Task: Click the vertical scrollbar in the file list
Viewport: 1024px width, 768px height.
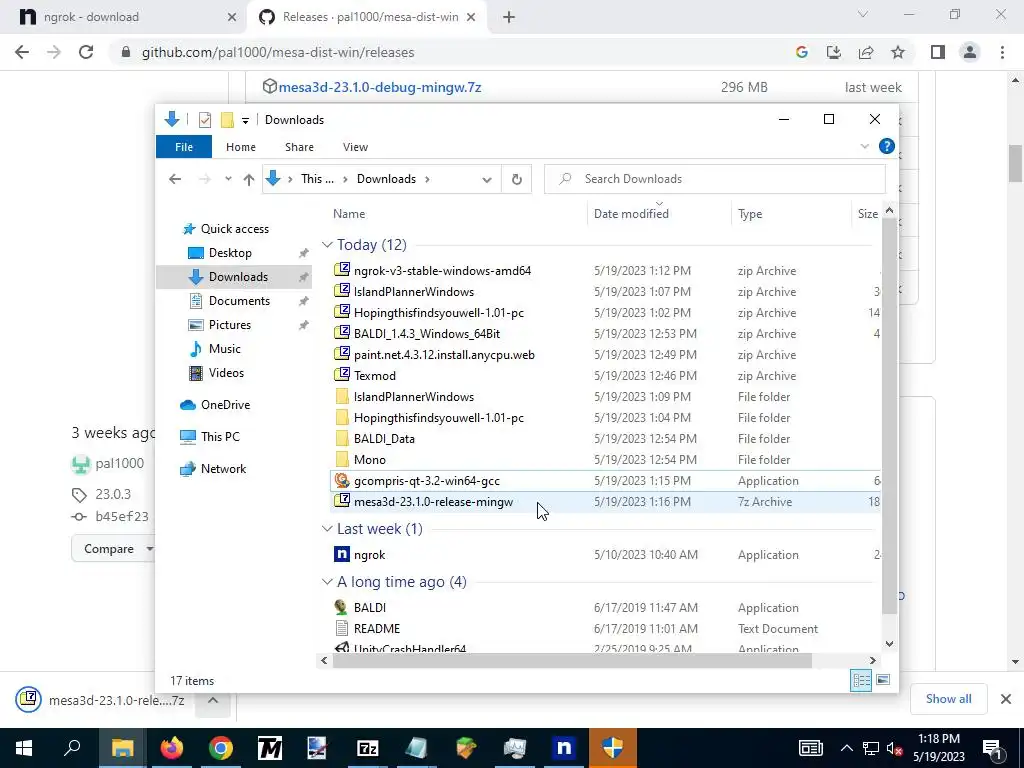Action: pos(889,415)
